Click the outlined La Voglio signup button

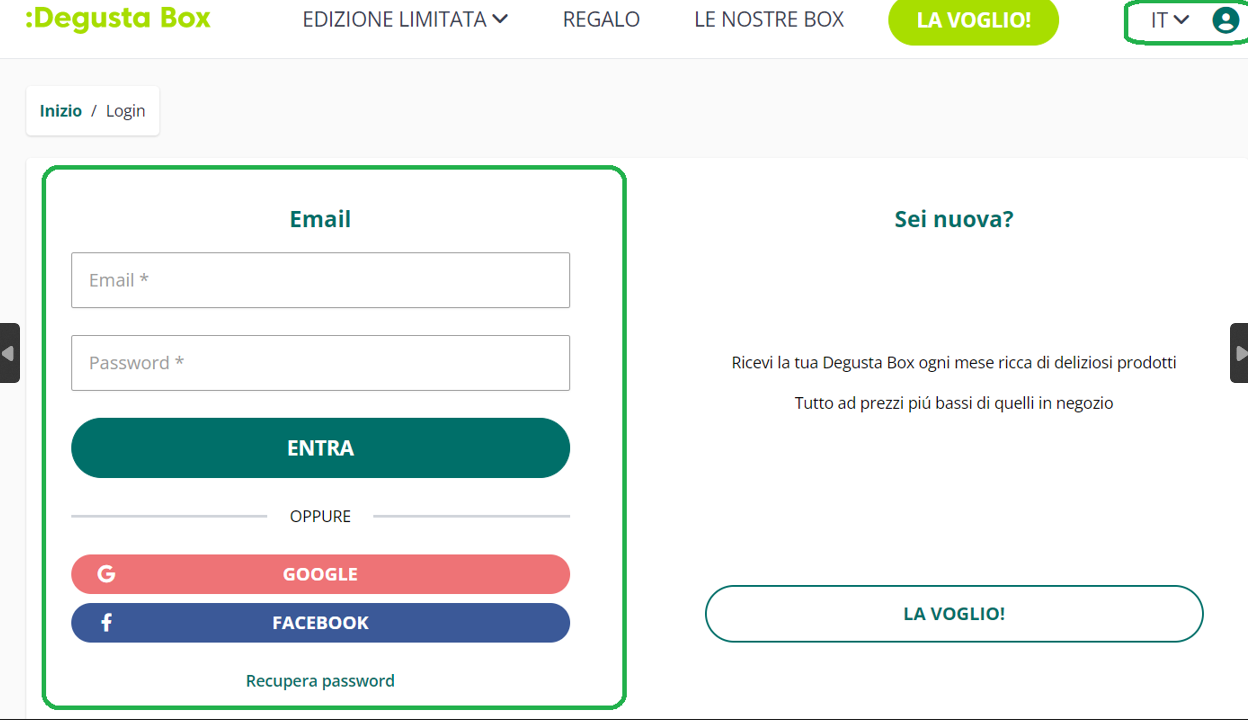tap(954, 613)
